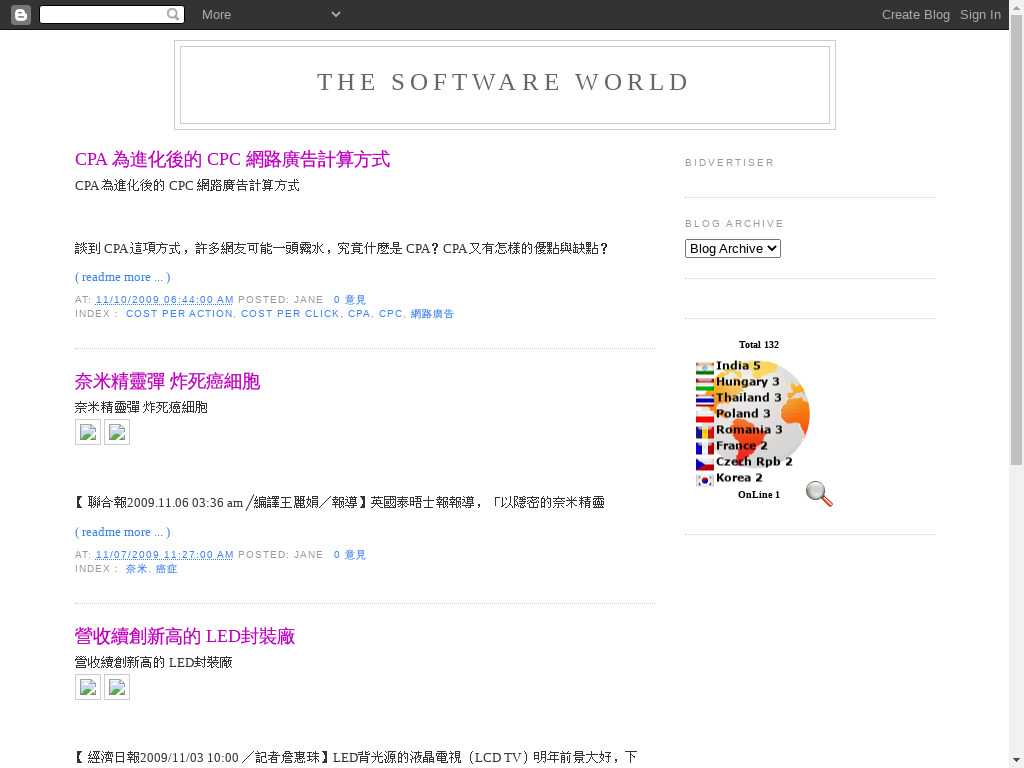The height and width of the screenshot is (768, 1024).
Task: Click the France flag icon
Action: (705, 448)
